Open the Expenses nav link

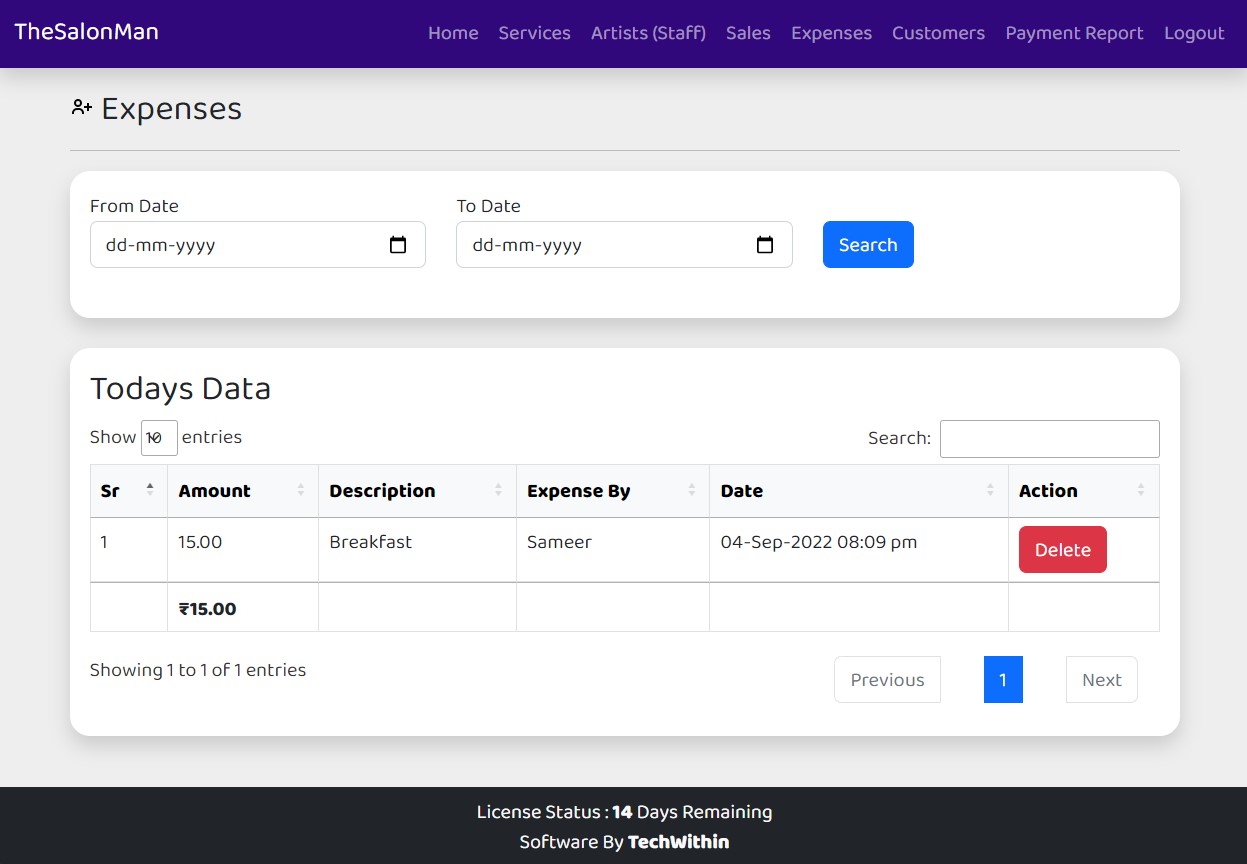pyautogui.click(x=831, y=33)
